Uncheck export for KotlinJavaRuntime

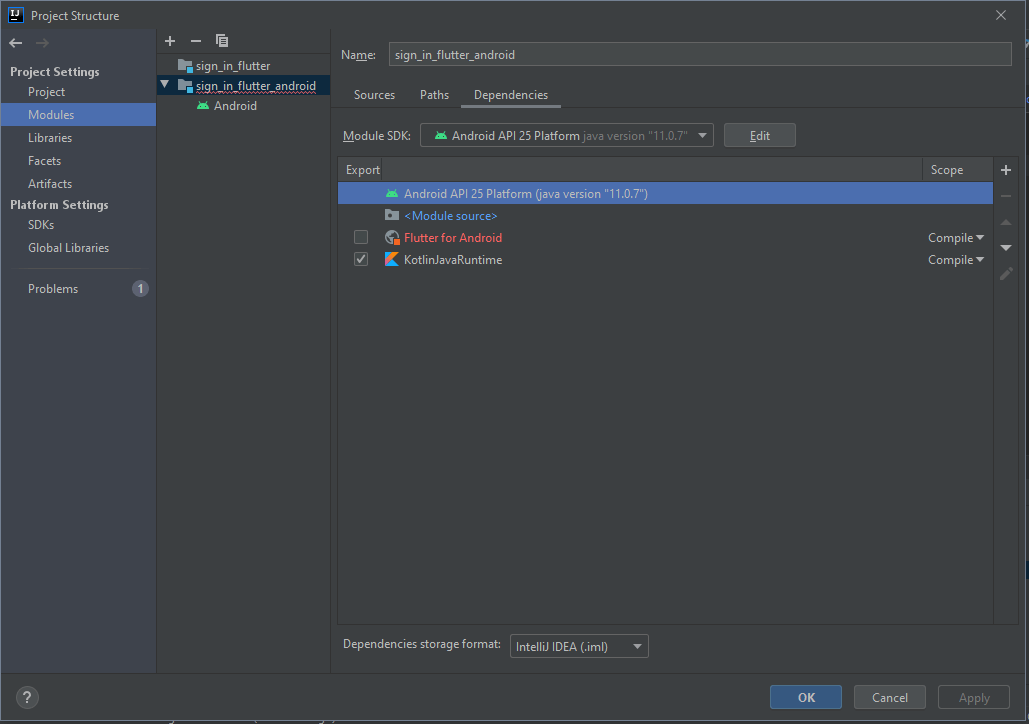pos(360,259)
